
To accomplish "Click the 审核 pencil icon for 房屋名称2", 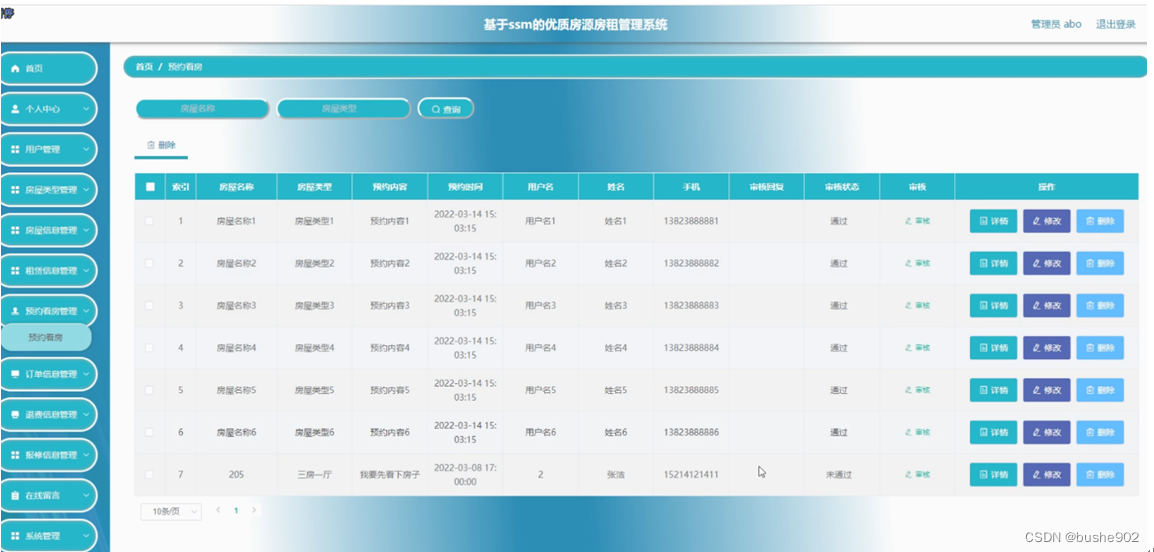I will click(x=908, y=263).
